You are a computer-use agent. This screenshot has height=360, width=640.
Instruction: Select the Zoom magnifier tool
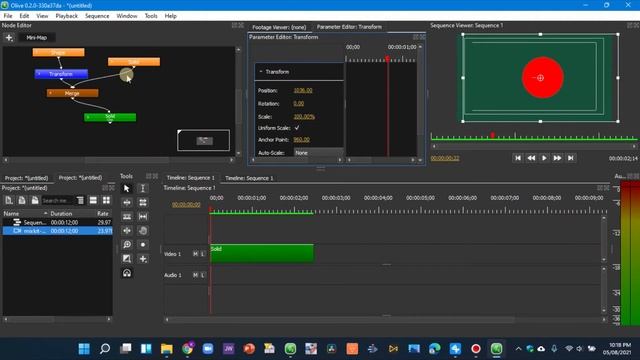coord(127,244)
